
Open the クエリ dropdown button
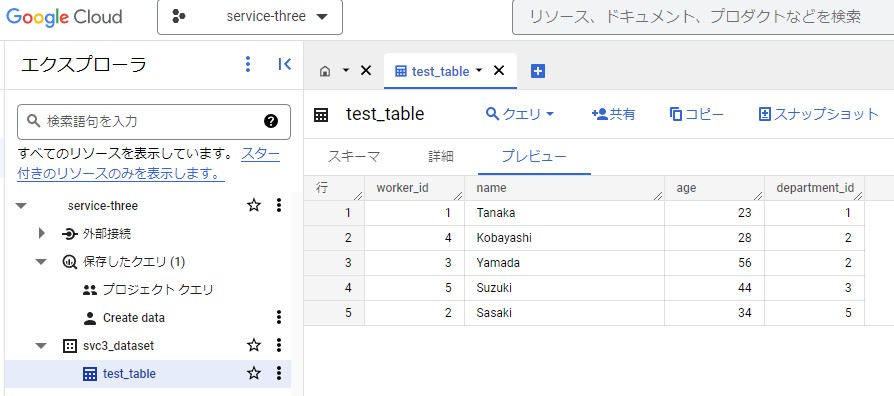click(519, 114)
